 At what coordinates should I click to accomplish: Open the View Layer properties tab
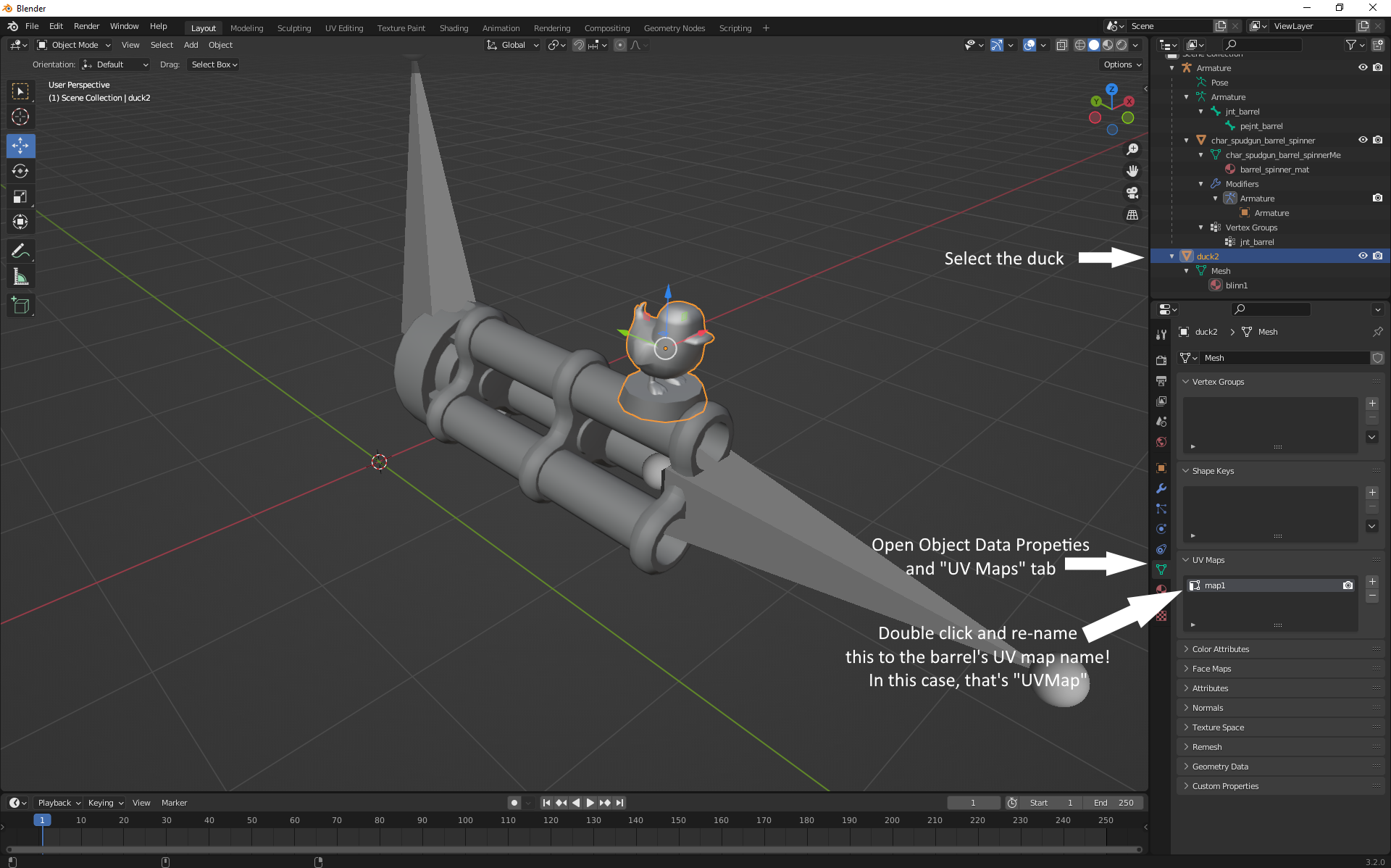click(x=1161, y=401)
